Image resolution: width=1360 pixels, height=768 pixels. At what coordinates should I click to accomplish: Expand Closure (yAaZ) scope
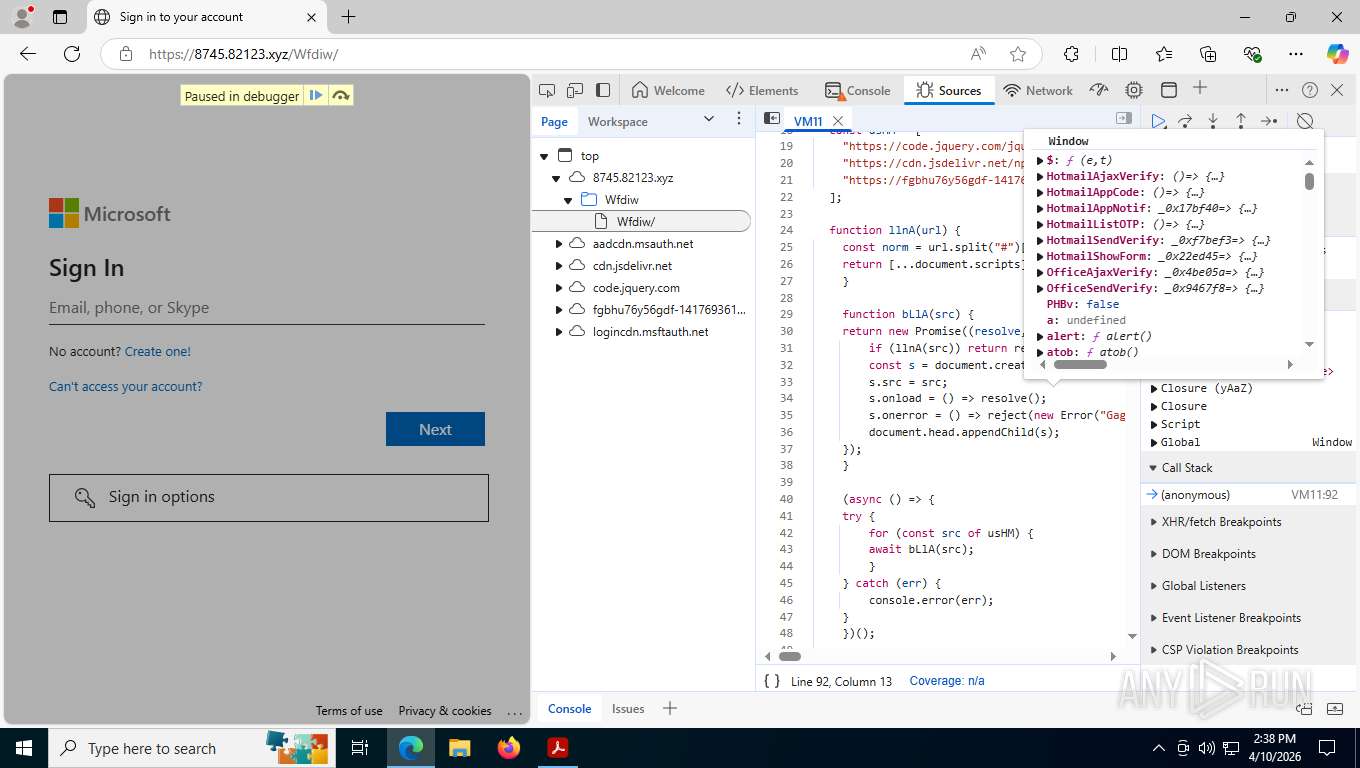[x=1154, y=388]
